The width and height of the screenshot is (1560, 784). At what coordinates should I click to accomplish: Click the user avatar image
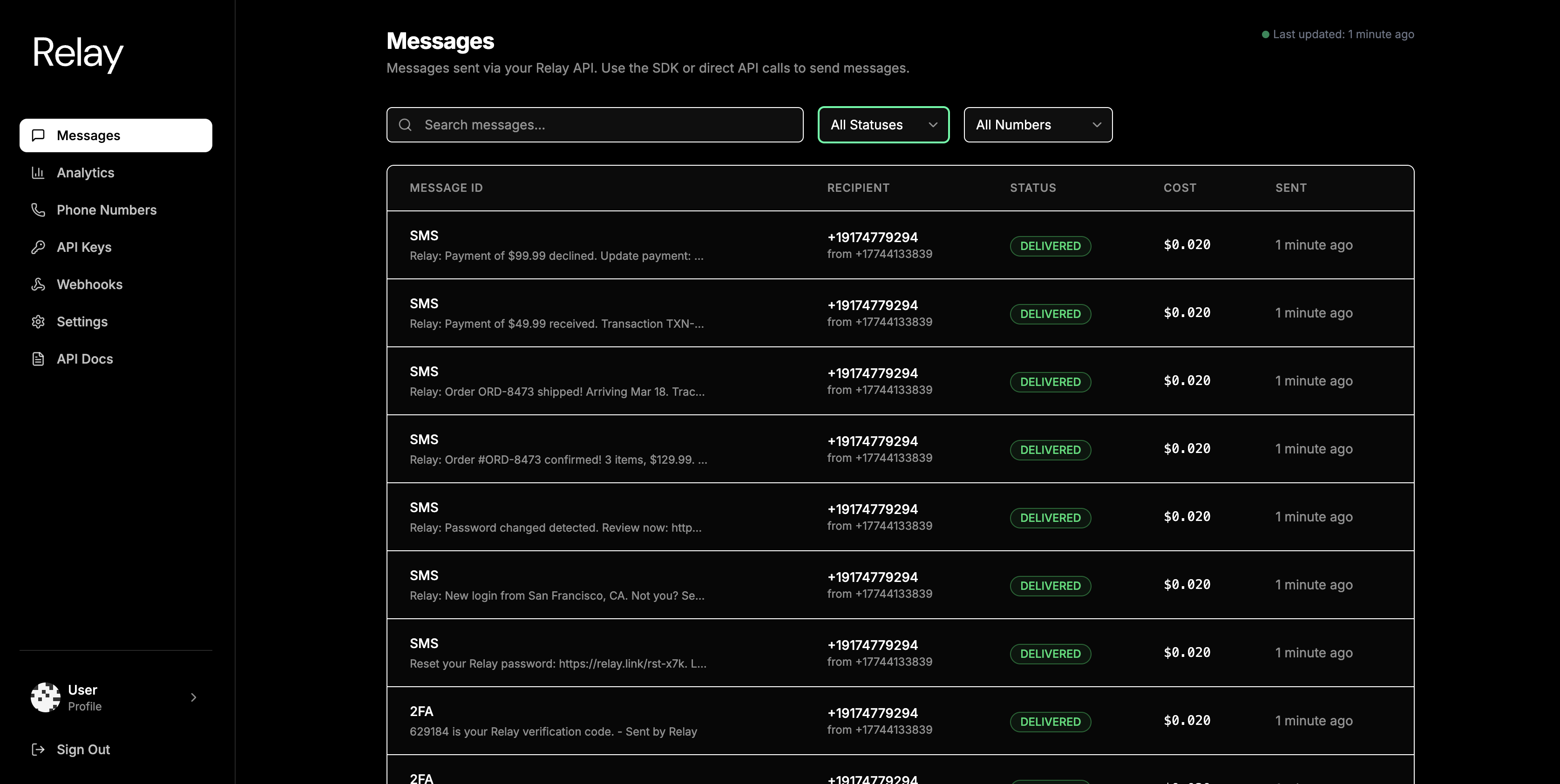[46, 697]
